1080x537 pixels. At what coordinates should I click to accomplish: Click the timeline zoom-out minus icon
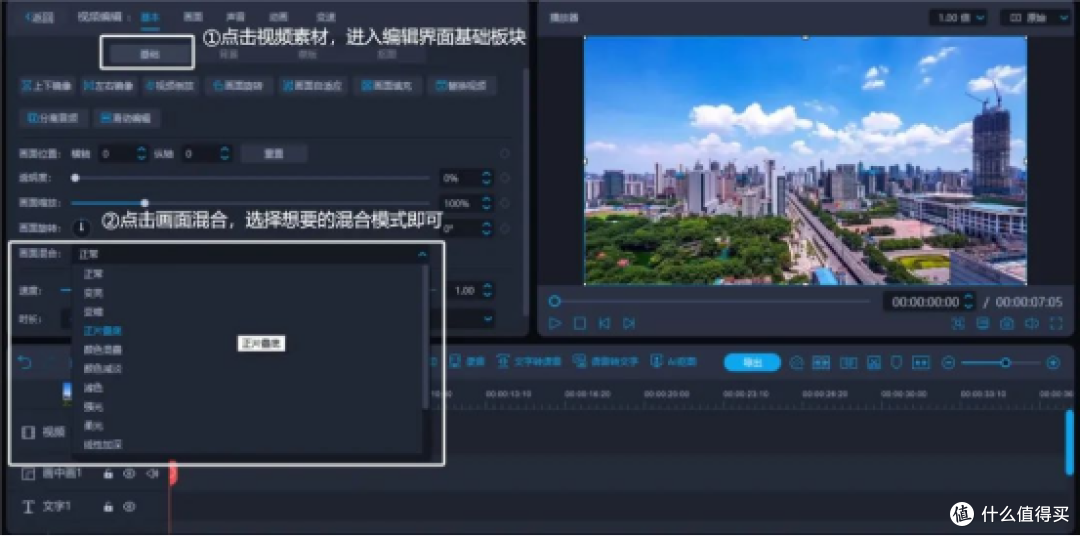coord(948,363)
